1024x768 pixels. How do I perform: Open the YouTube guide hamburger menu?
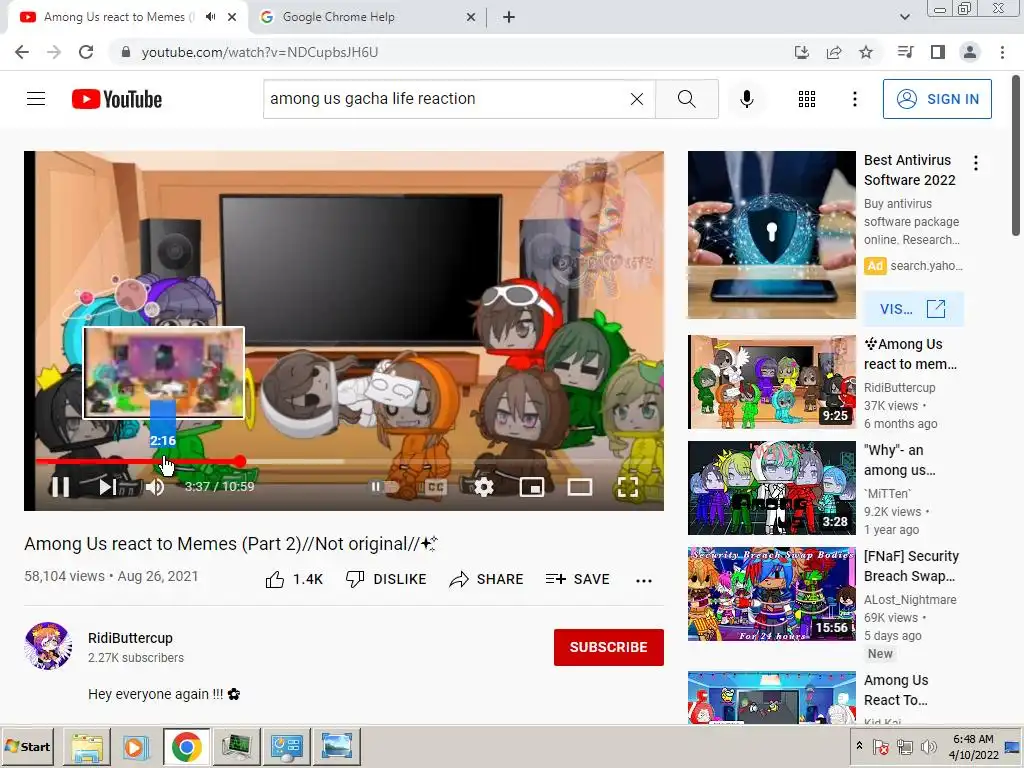click(36, 99)
